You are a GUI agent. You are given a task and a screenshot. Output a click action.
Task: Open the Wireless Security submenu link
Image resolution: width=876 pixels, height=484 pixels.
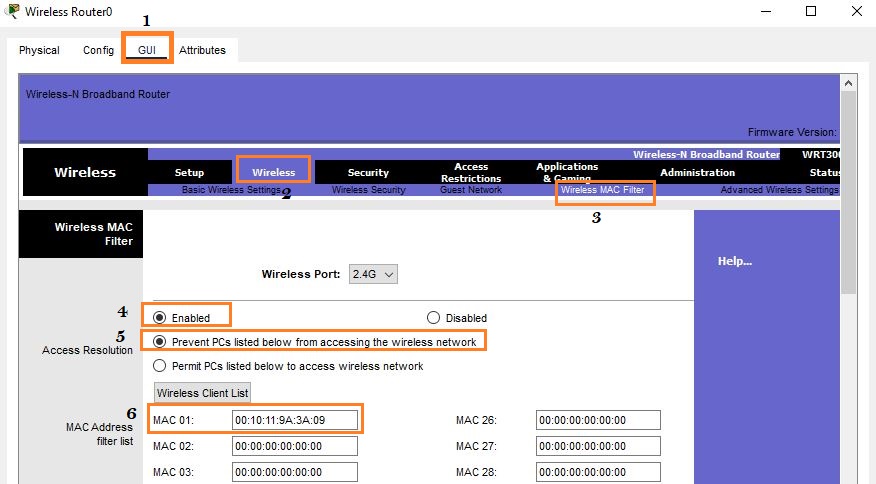(368, 190)
